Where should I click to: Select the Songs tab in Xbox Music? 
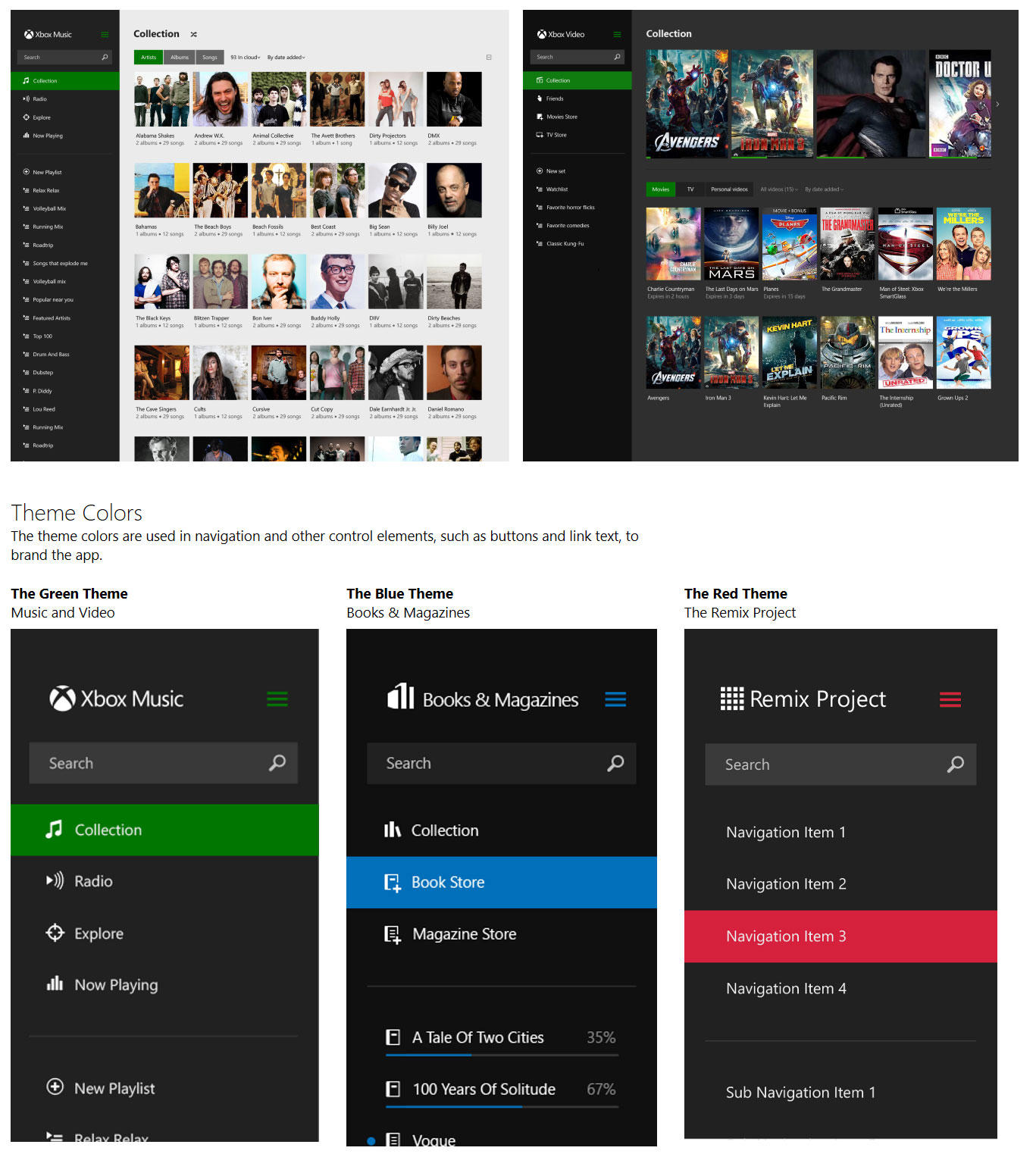[x=210, y=58]
